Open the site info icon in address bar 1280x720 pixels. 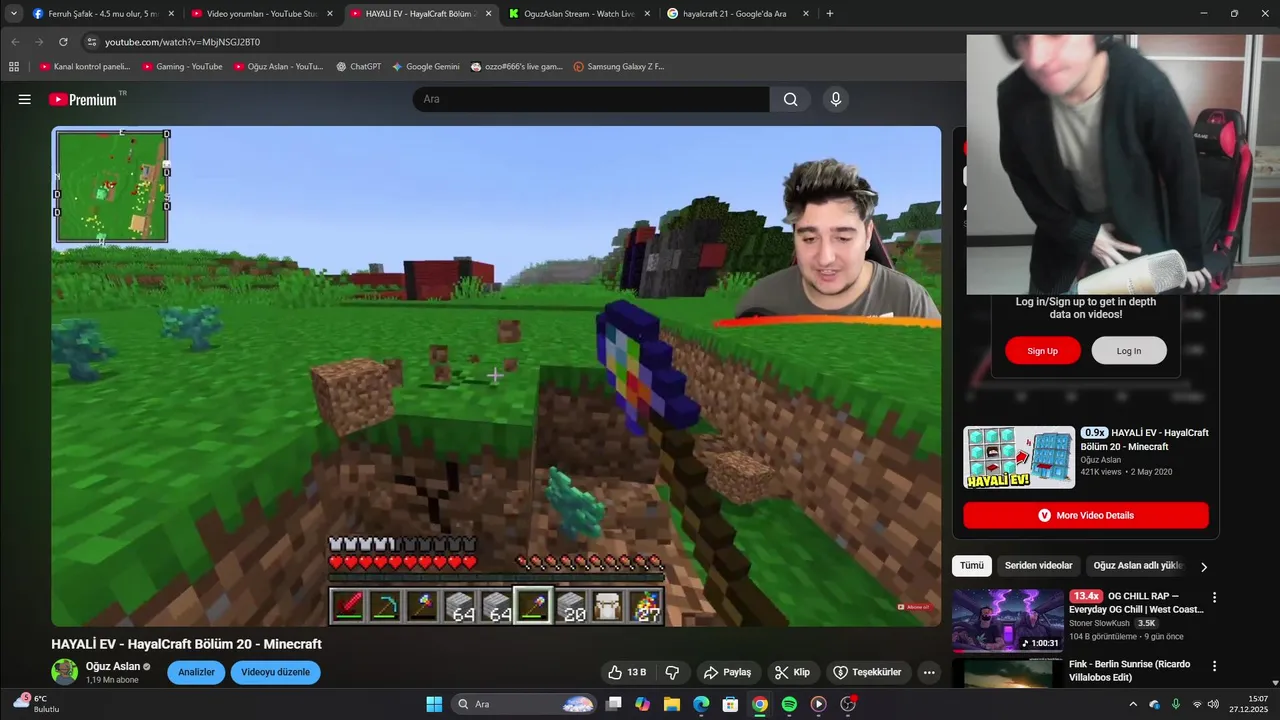91,42
